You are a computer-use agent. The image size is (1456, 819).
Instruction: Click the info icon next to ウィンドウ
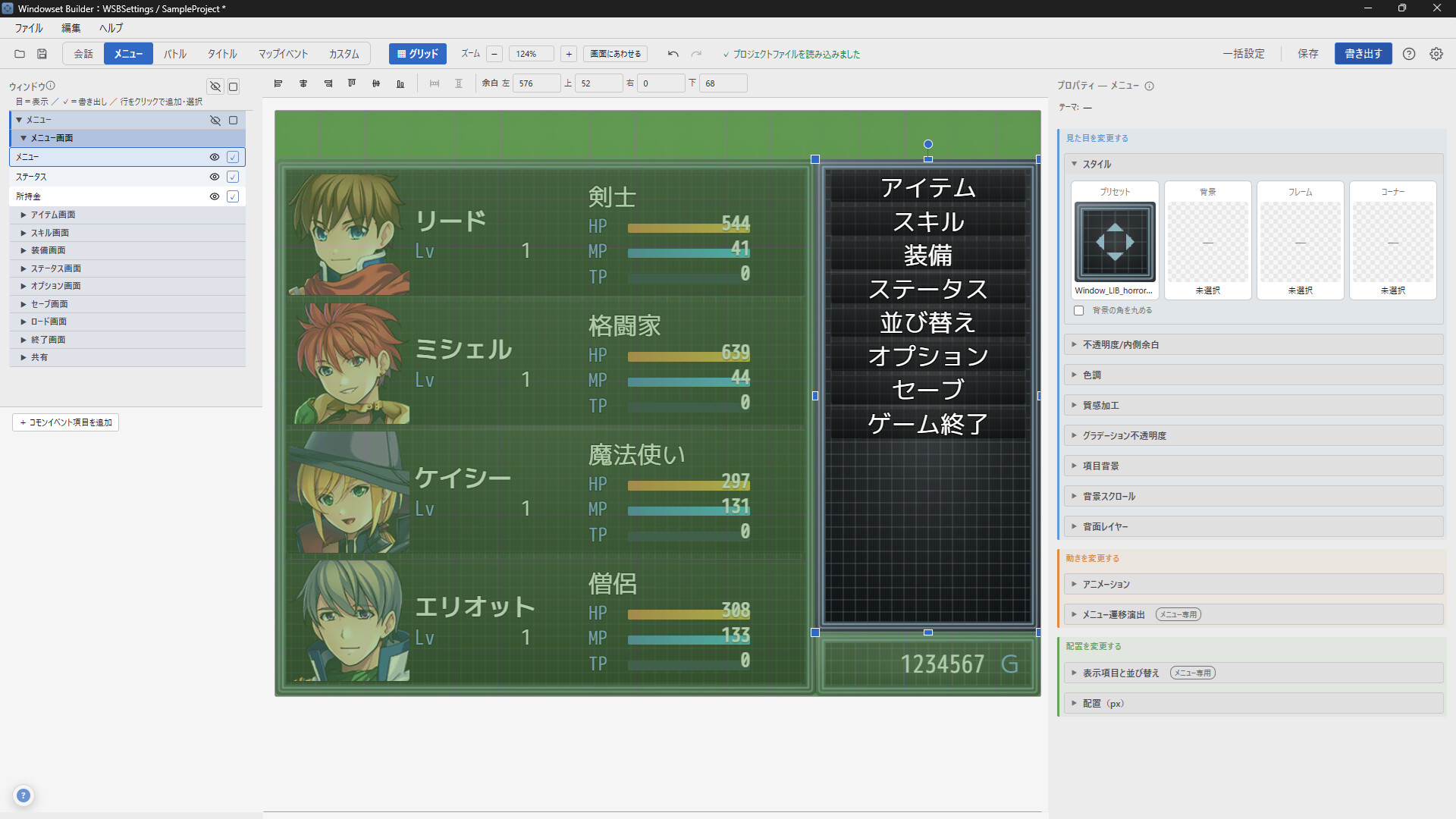point(51,86)
